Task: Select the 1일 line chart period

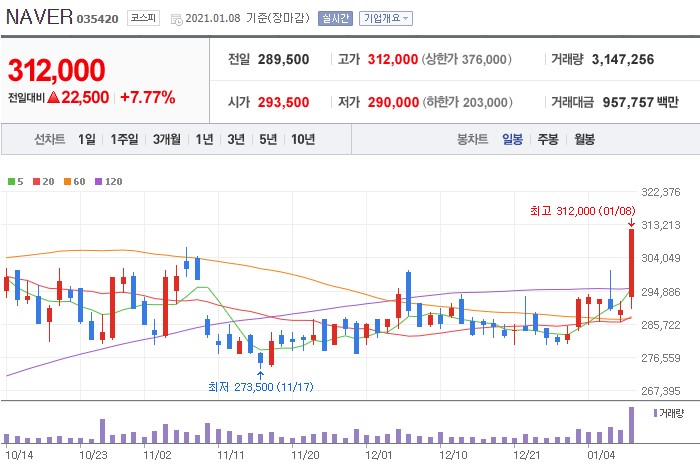Action: [x=87, y=139]
